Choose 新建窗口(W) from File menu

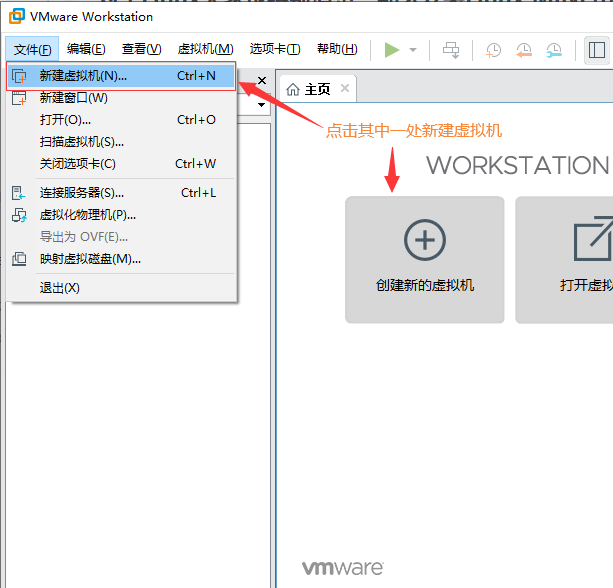coord(121,98)
